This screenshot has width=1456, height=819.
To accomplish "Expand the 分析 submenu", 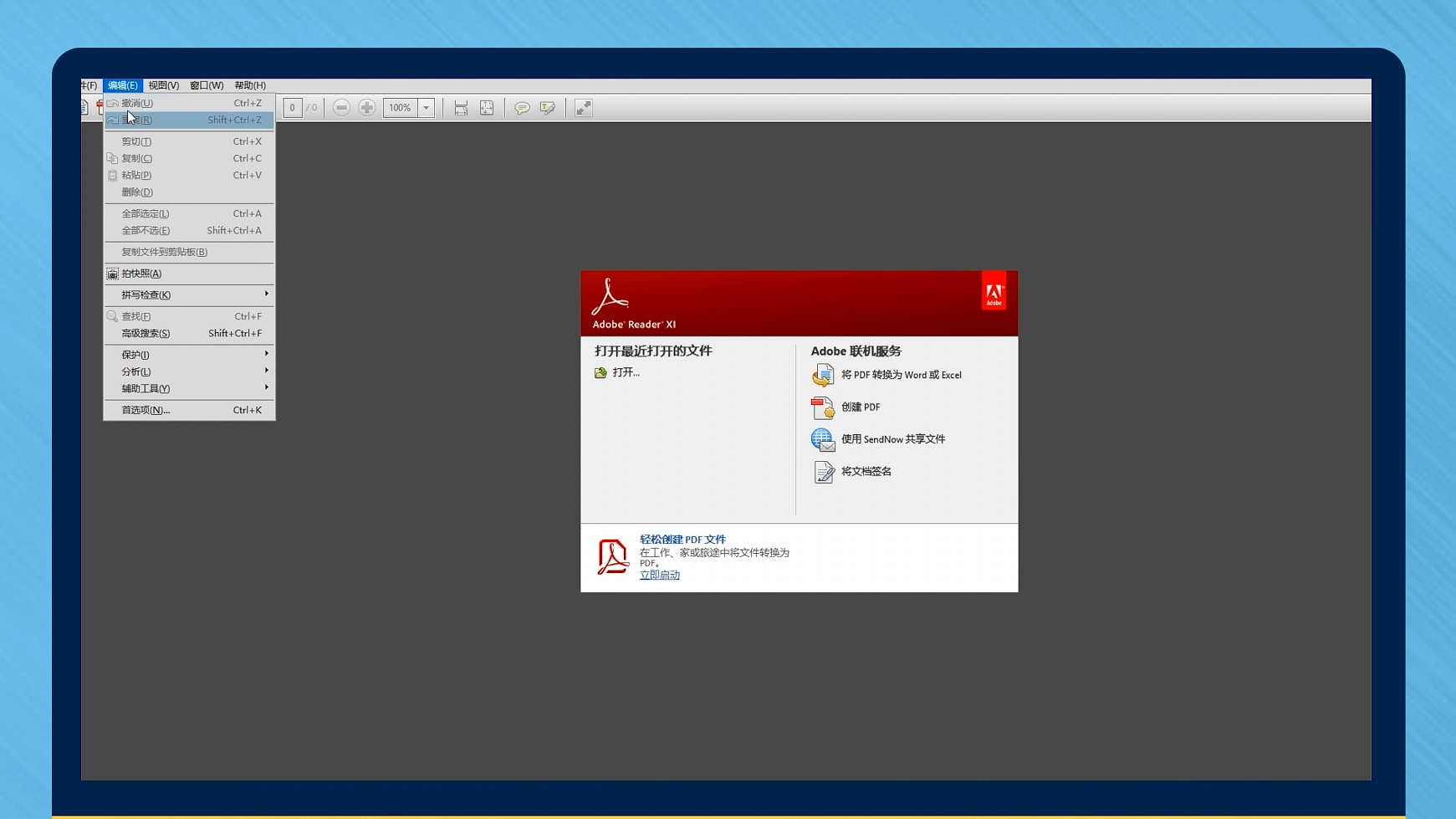I will pyautogui.click(x=189, y=371).
